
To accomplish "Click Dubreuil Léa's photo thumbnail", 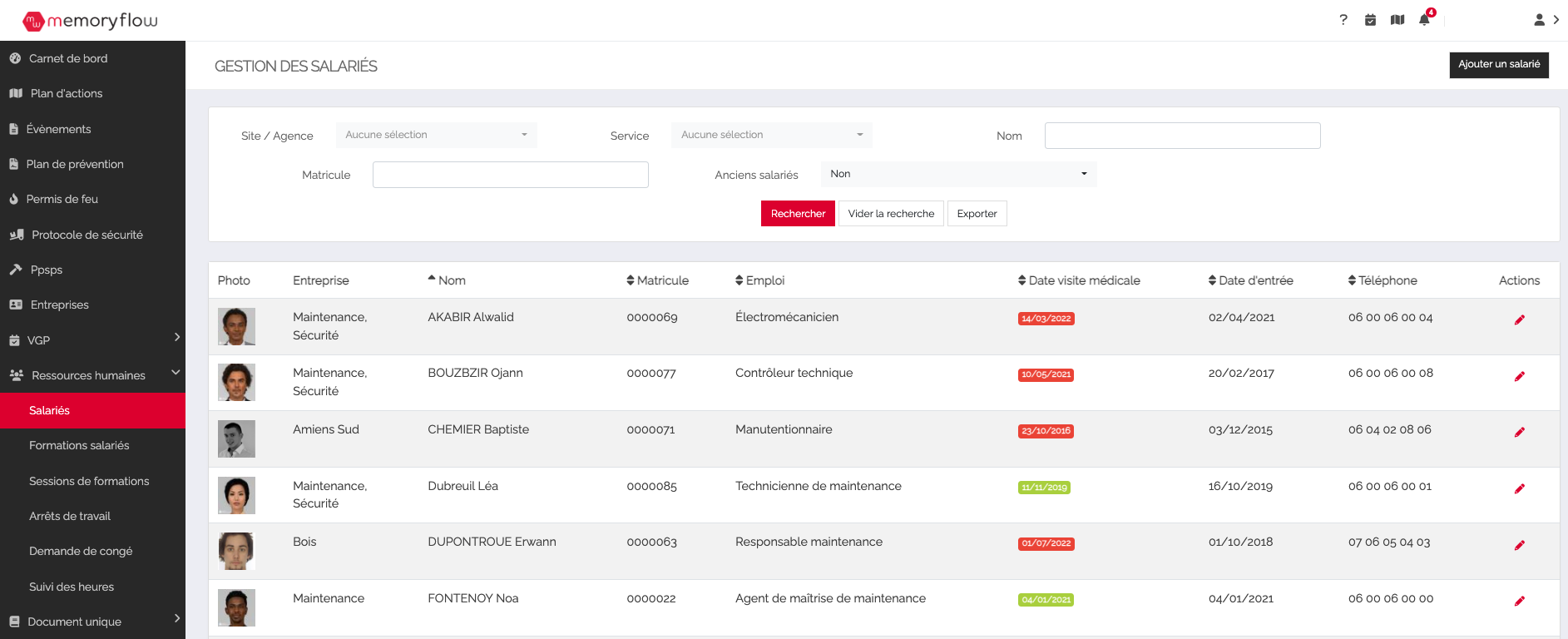I will tap(236, 495).
